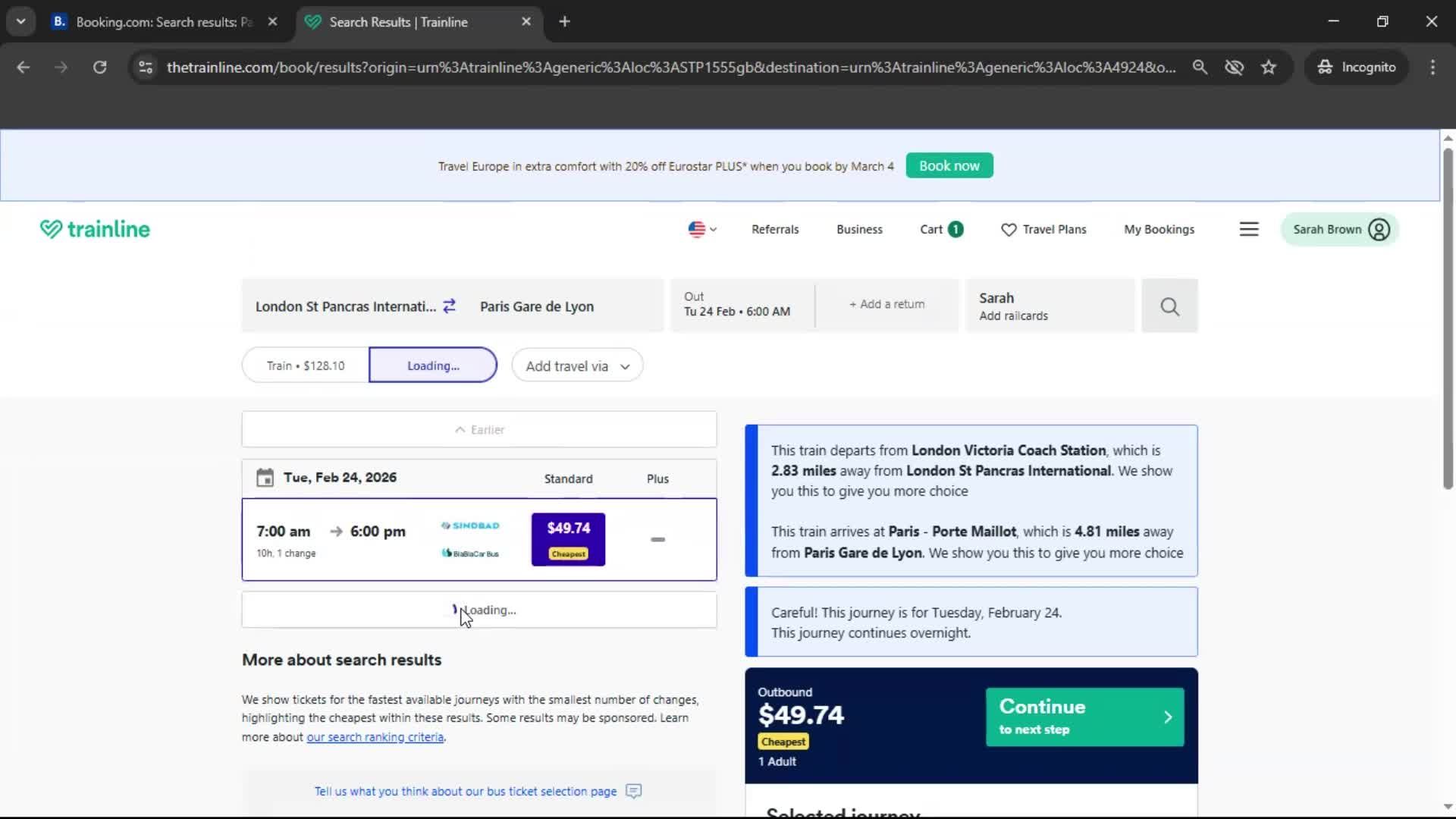Open the hamburger menu icon
The width and height of the screenshot is (1456, 819).
[1248, 229]
